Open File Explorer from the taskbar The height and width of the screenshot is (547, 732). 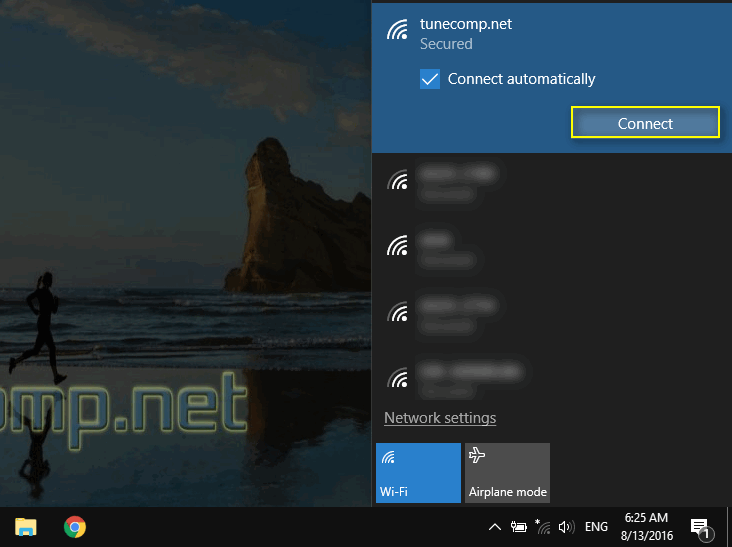click(x=25, y=527)
